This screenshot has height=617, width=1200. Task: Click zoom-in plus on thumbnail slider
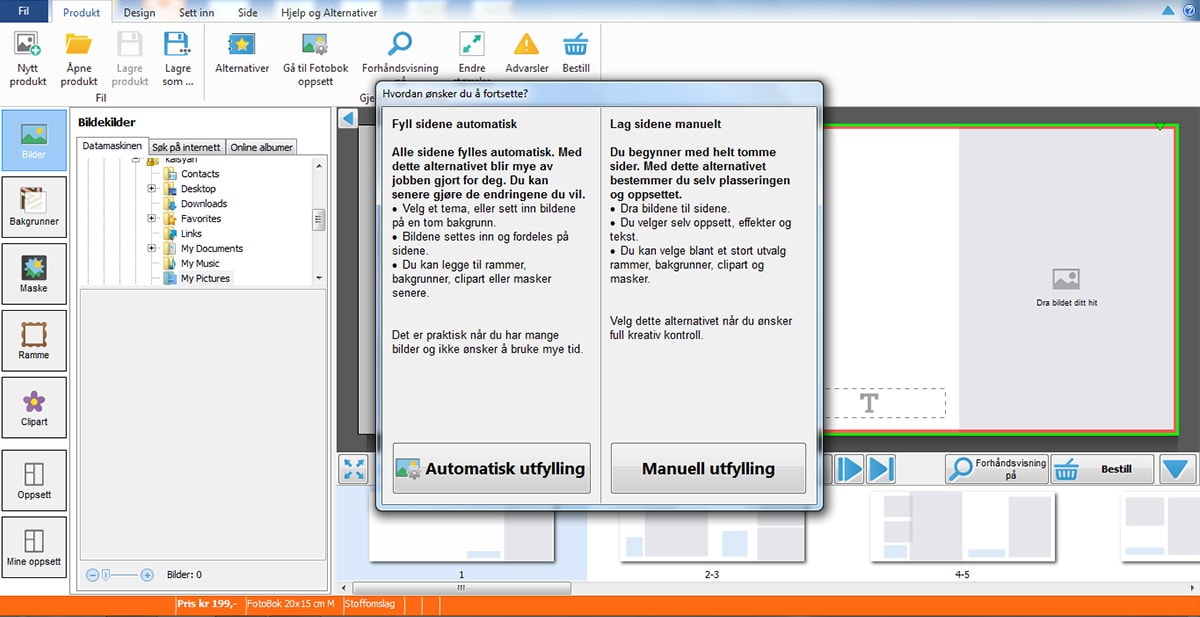point(147,575)
